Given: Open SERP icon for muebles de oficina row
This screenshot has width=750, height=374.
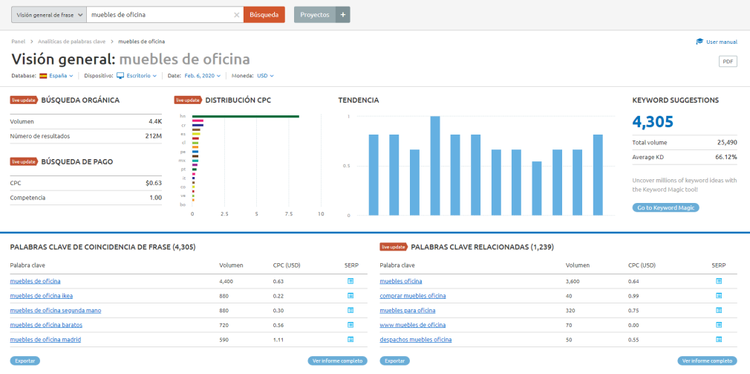Looking at the screenshot, I should pyautogui.click(x=350, y=281).
